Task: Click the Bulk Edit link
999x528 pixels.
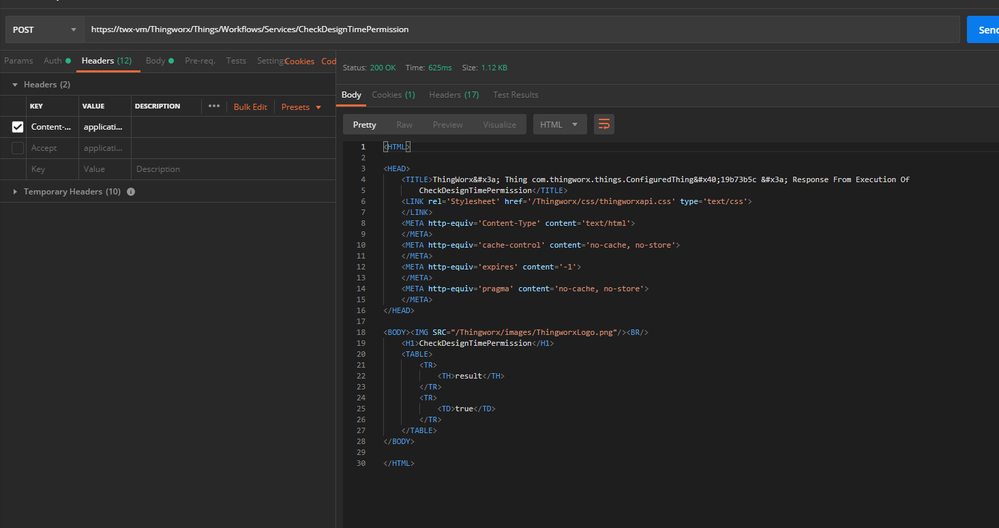Action: [250, 107]
